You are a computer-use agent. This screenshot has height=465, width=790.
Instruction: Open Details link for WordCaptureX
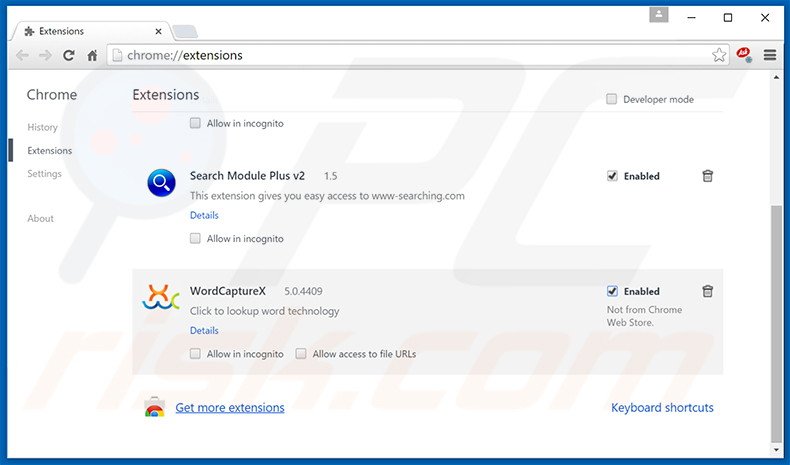[x=204, y=330]
